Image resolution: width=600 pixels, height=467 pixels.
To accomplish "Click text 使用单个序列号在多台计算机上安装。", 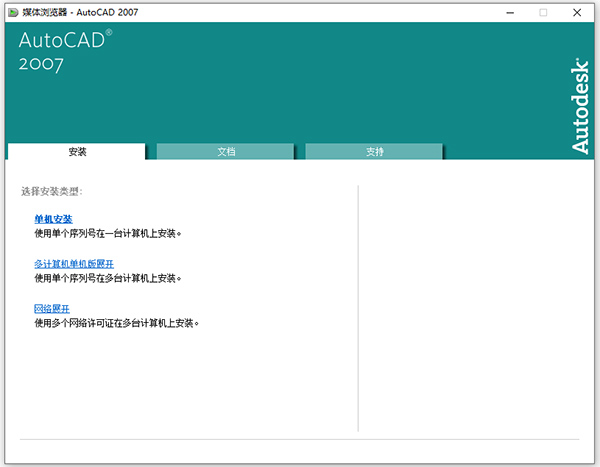I will (108, 278).
